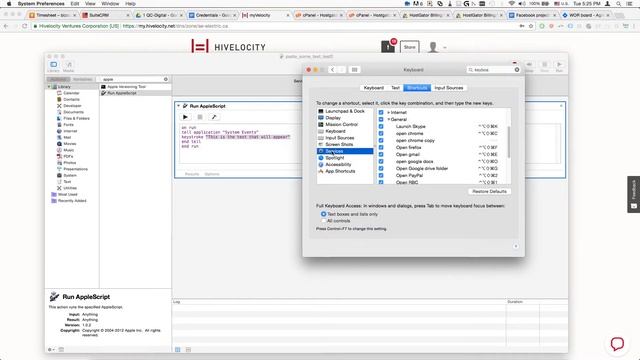Toggle the open chrome checkbox

[x=381, y=133]
